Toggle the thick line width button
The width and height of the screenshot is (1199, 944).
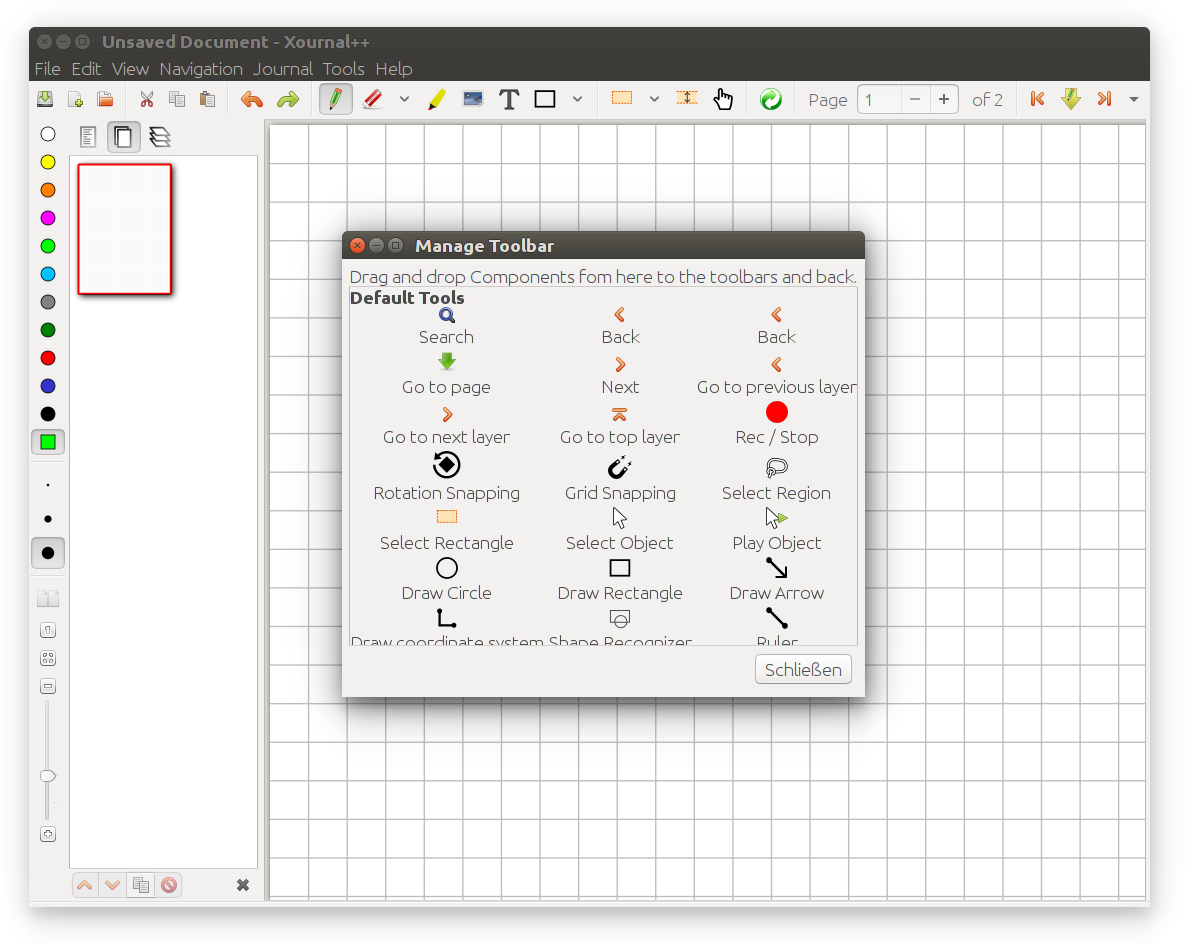pos(48,553)
